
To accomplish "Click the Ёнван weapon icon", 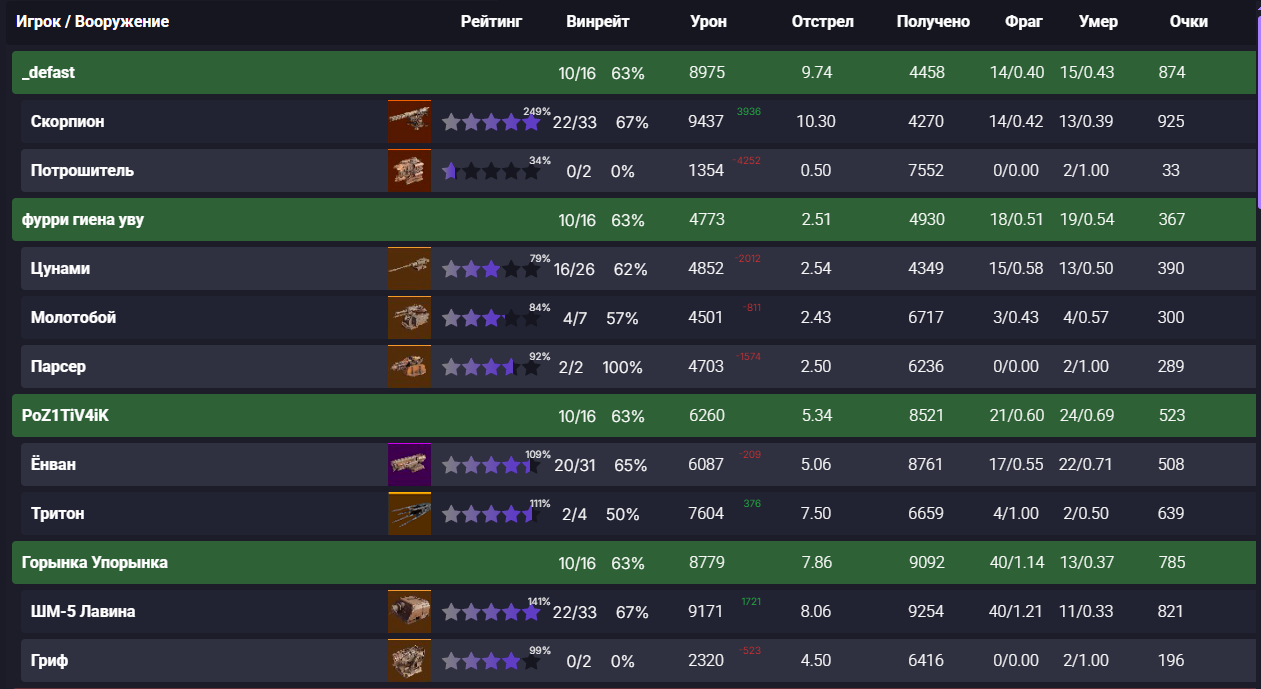I will click(409, 464).
